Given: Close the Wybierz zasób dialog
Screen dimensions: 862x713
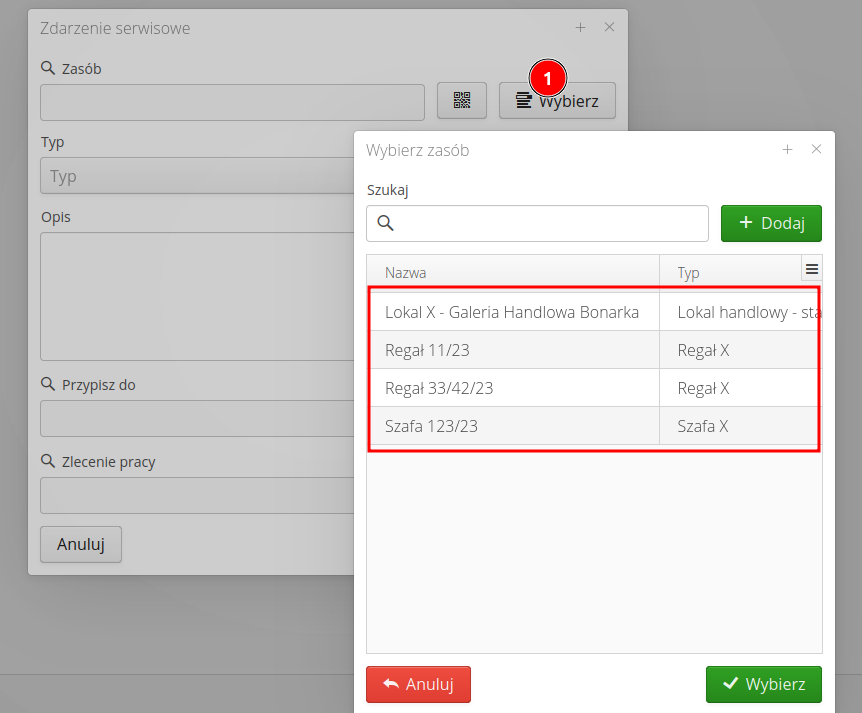Looking at the screenshot, I should (x=816, y=150).
